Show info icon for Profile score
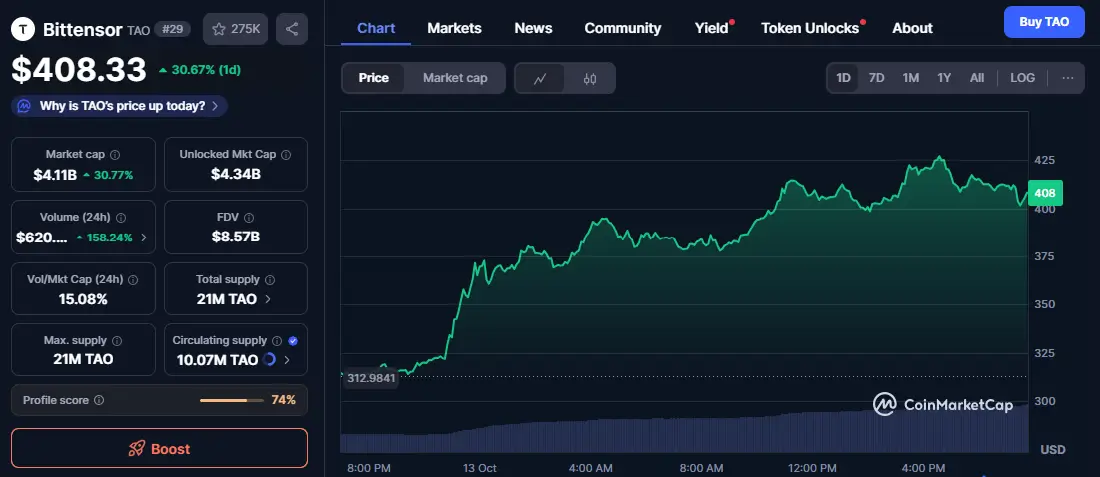Image resolution: width=1100 pixels, height=477 pixels. pyautogui.click(x=99, y=401)
